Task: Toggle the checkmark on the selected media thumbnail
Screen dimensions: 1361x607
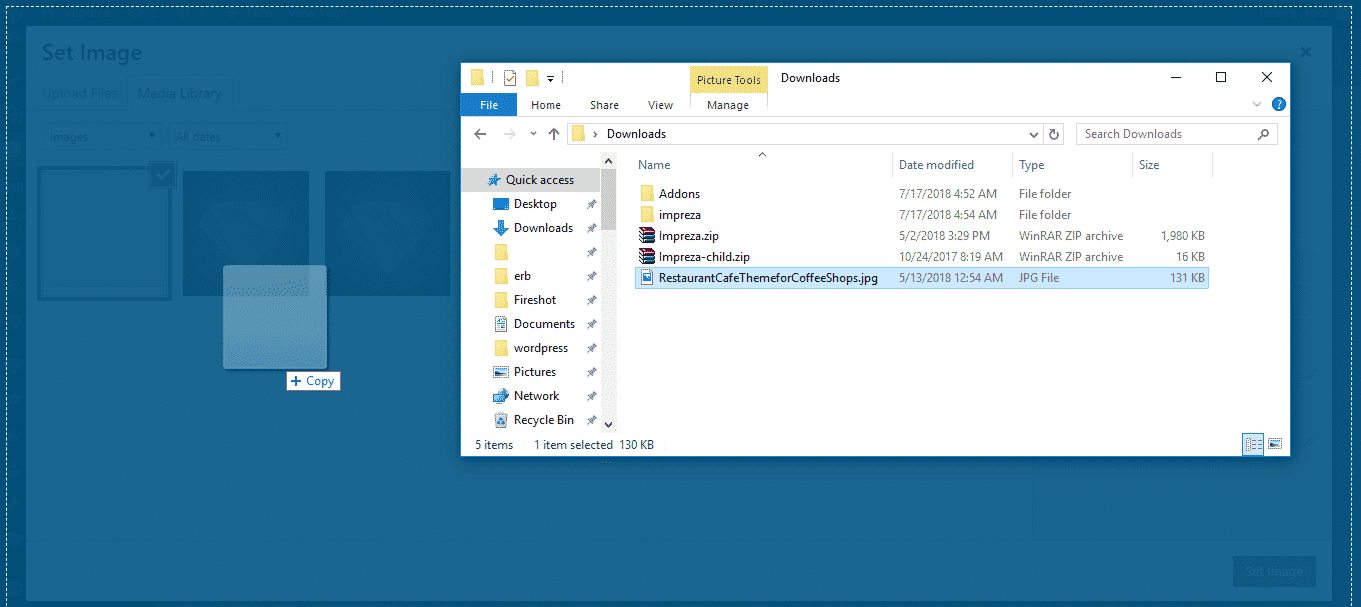Action: pos(164,175)
